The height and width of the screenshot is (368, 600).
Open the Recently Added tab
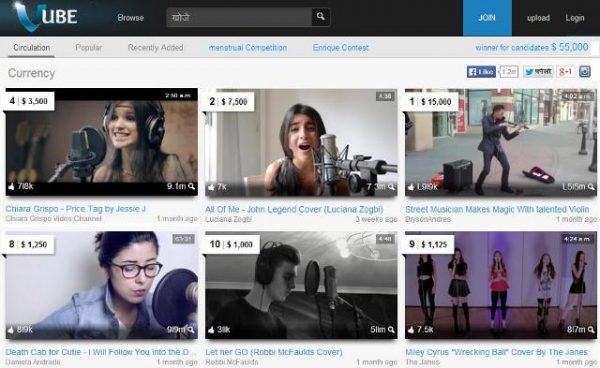click(x=155, y=48)
